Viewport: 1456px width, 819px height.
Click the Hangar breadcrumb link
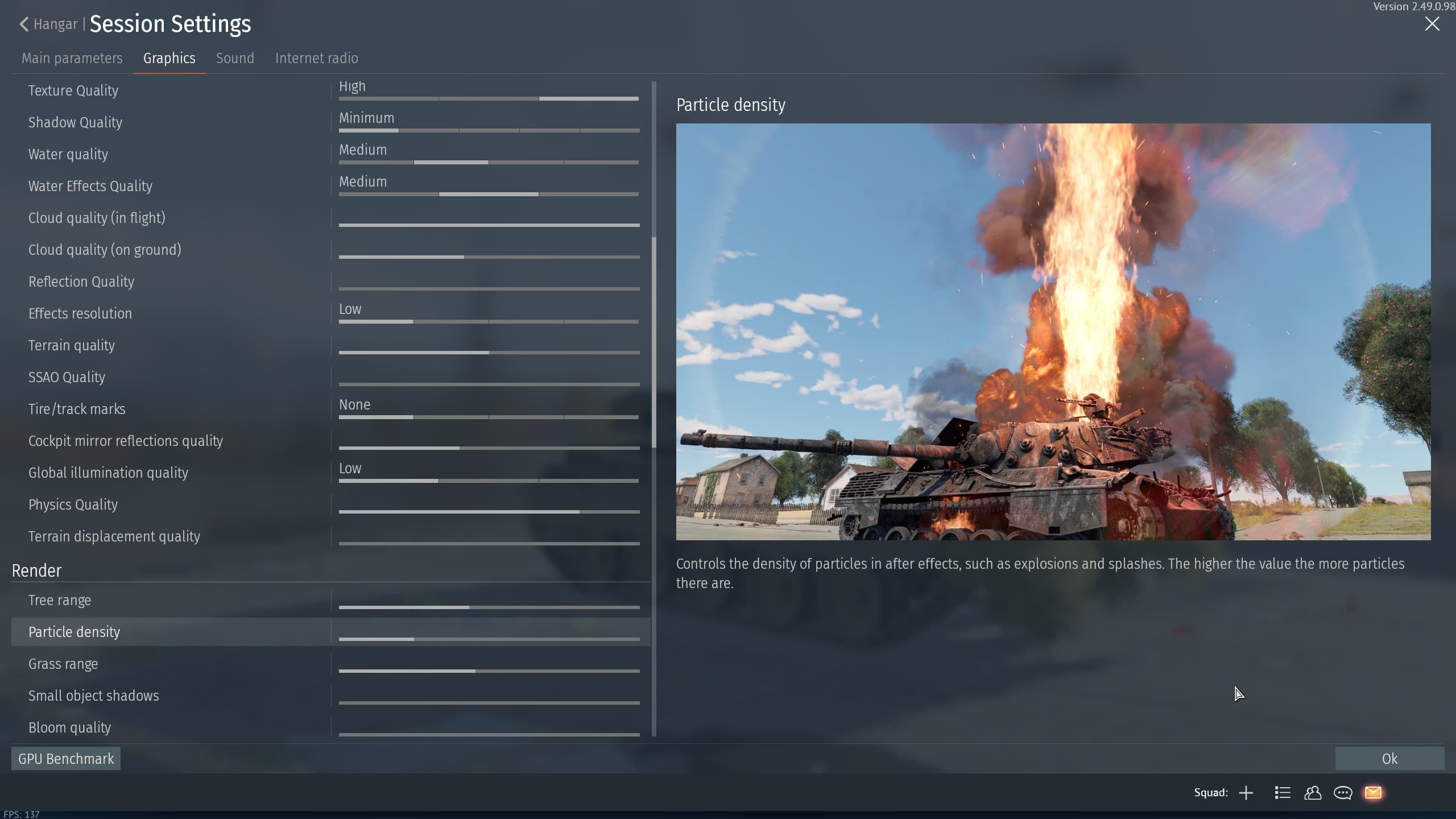[x=55, y=24]
